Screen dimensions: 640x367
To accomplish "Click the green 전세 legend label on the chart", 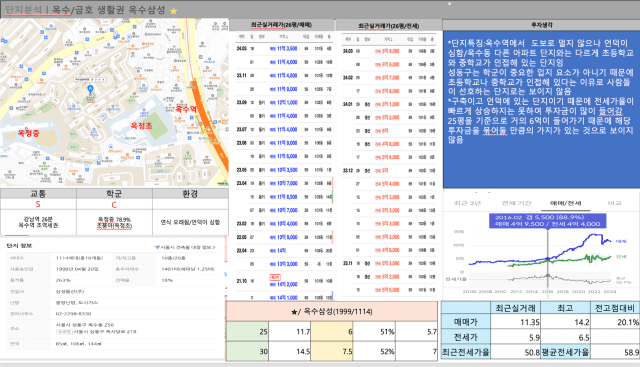I will pyautogui.click(x=621, y=257).
